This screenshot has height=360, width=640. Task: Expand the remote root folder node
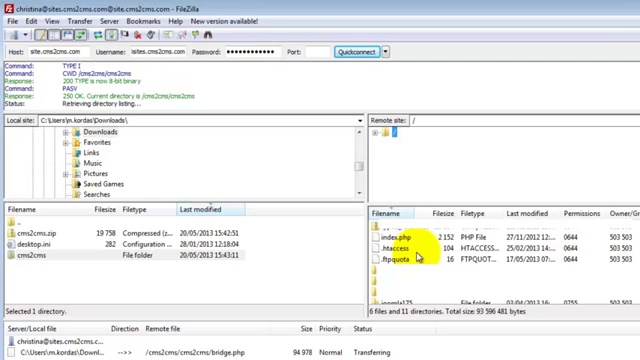(375, 133)
